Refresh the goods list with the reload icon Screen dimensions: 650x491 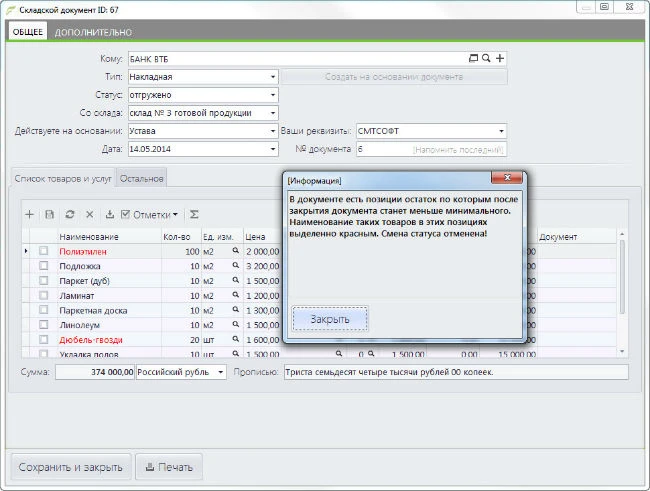coord(69,214)
